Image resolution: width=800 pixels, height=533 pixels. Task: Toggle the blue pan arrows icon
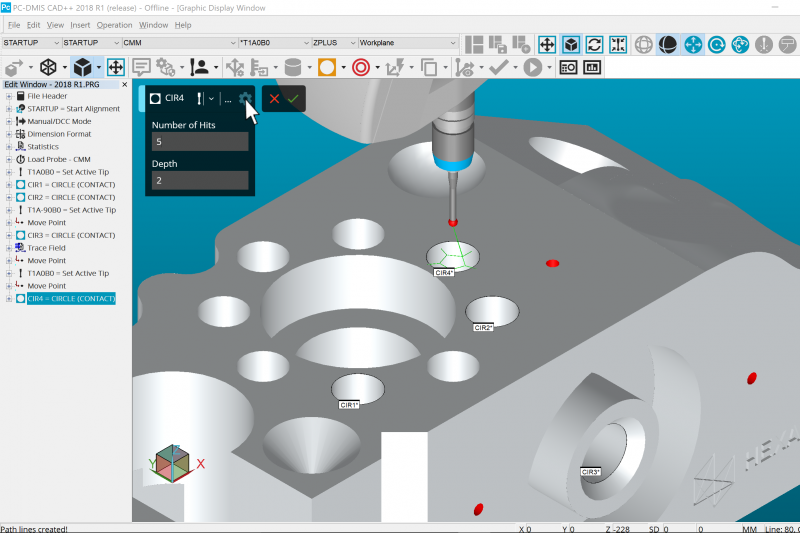click(x=693, y=45)
